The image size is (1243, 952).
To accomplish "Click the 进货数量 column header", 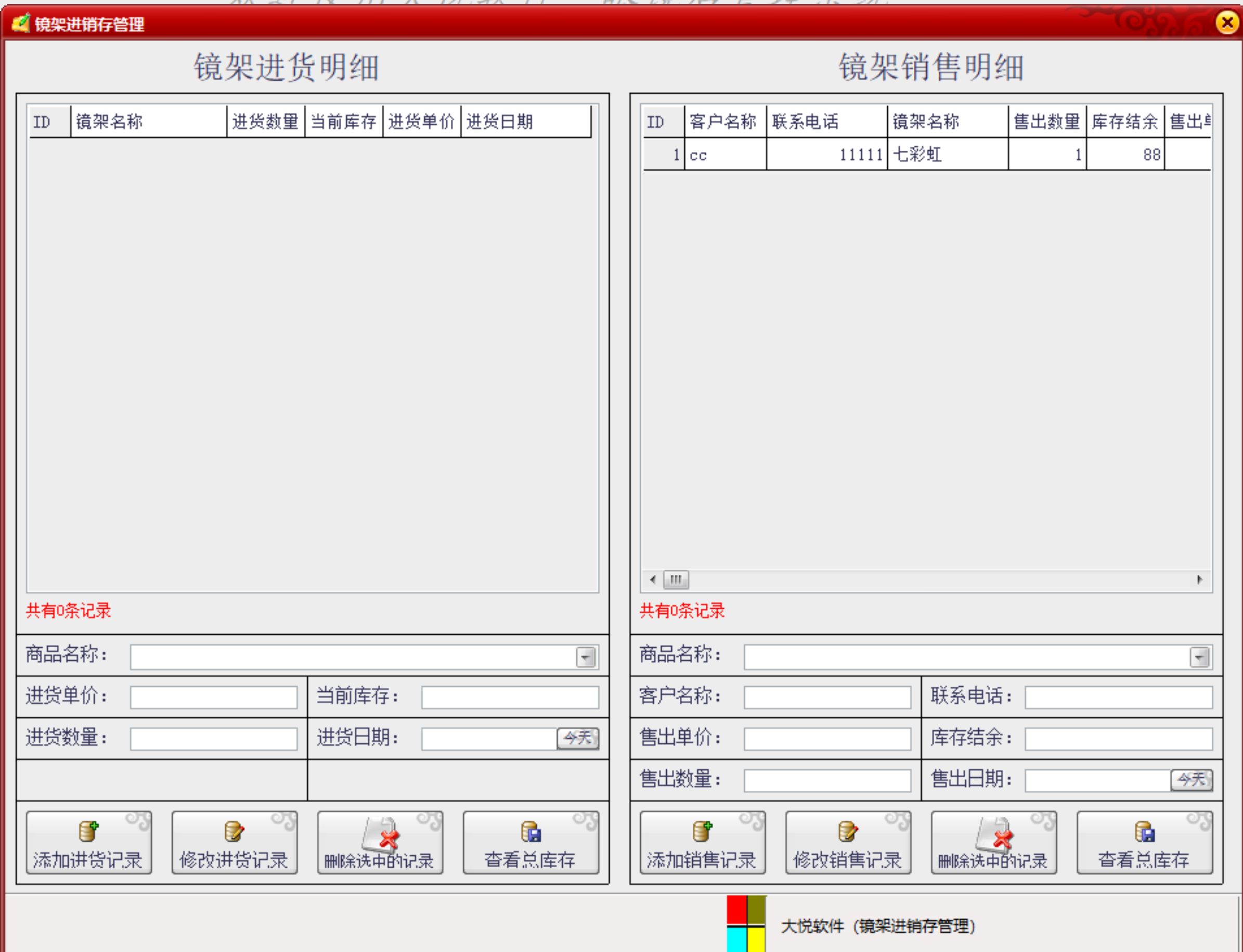I will pos(266,121).
